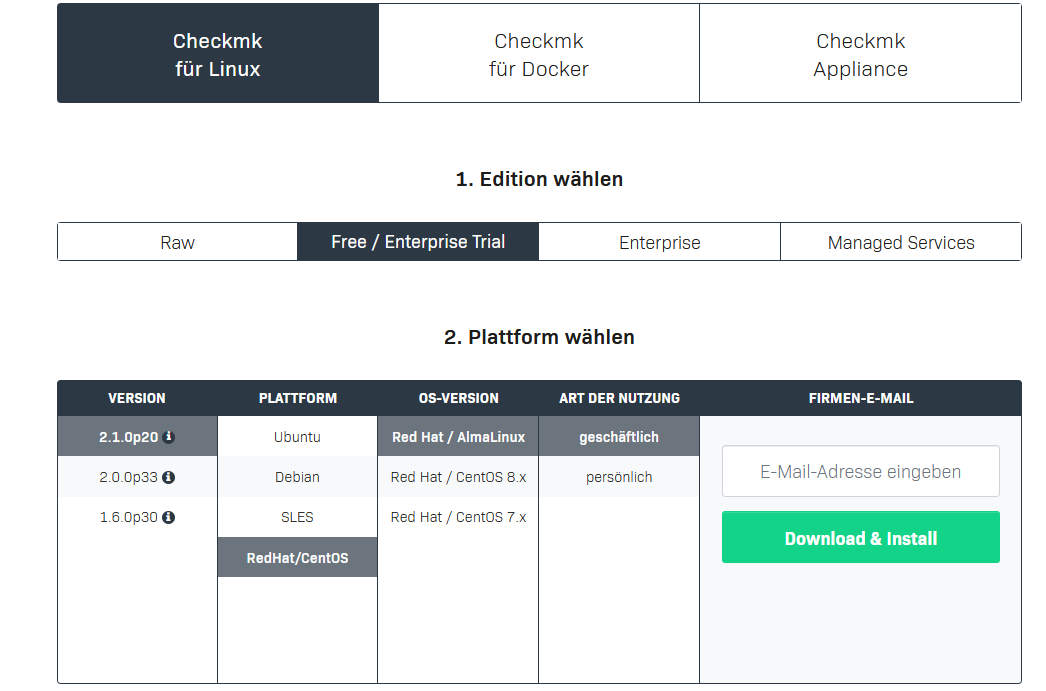Click info icon beside version 2.0.0p33
This screenshot has height=691, width=1046.
click(168, 477)
